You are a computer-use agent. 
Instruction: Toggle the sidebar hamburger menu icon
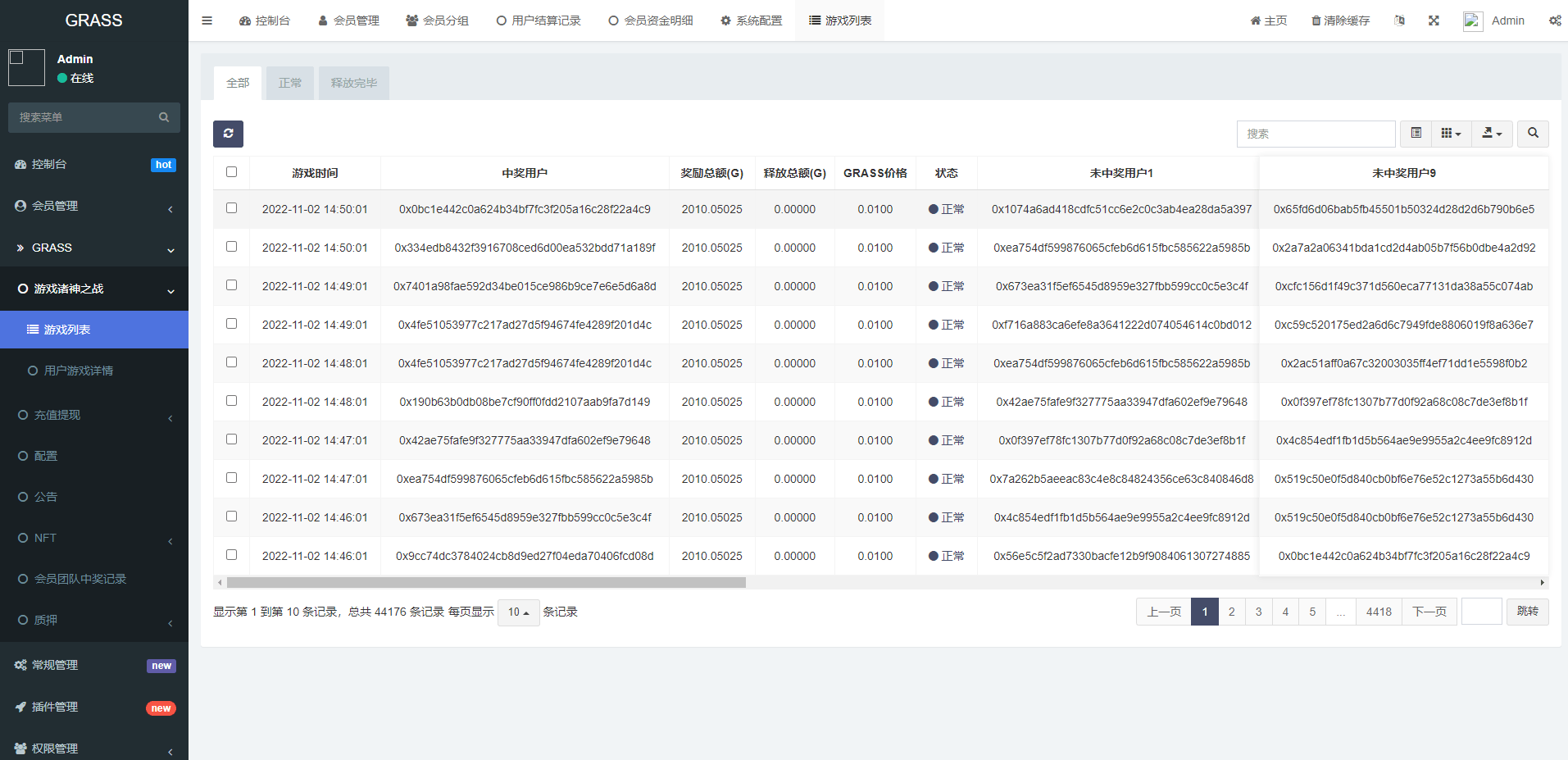207,20
